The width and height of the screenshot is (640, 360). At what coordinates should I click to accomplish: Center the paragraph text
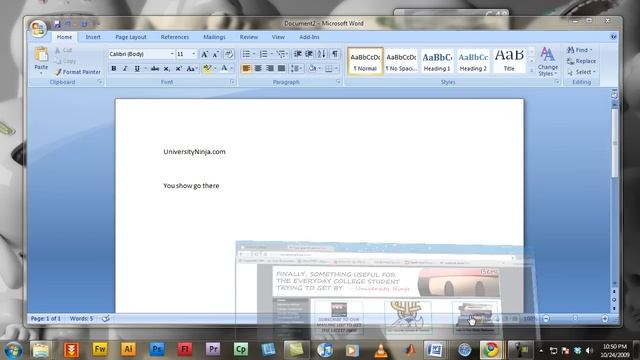[258, 68]
